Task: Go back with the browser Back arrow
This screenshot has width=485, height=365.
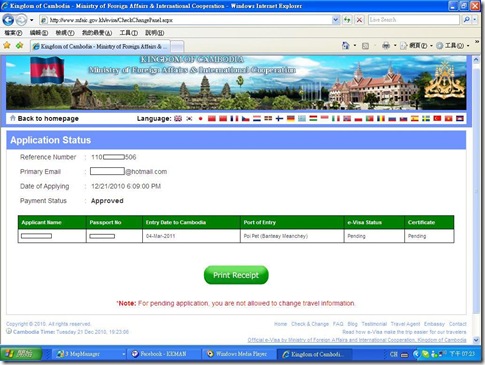Action: [8, 20]
